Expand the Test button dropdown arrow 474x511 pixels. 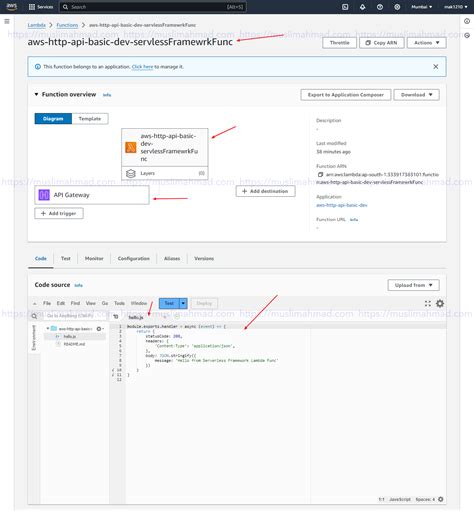tap(183, 303)
